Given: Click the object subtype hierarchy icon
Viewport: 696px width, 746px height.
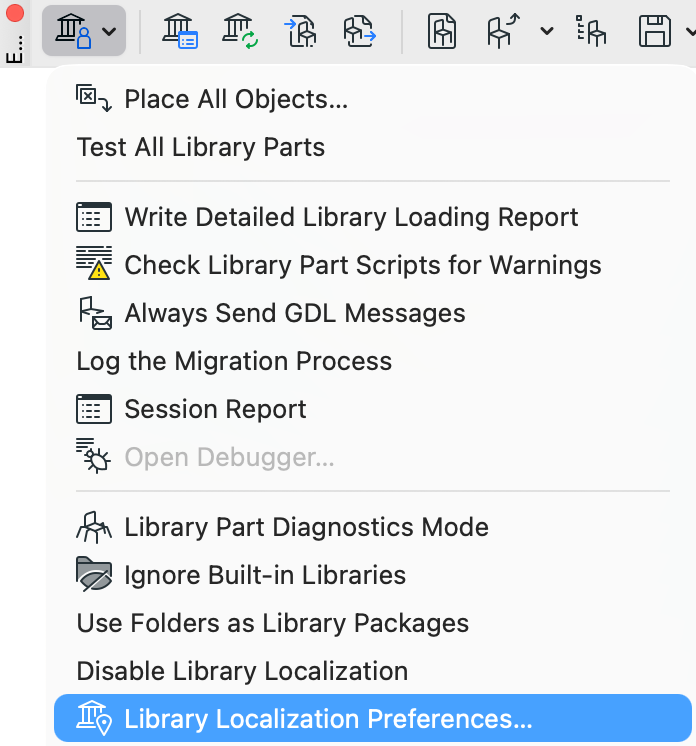Looking at the screenshot, I should click(x=592, y=31).
